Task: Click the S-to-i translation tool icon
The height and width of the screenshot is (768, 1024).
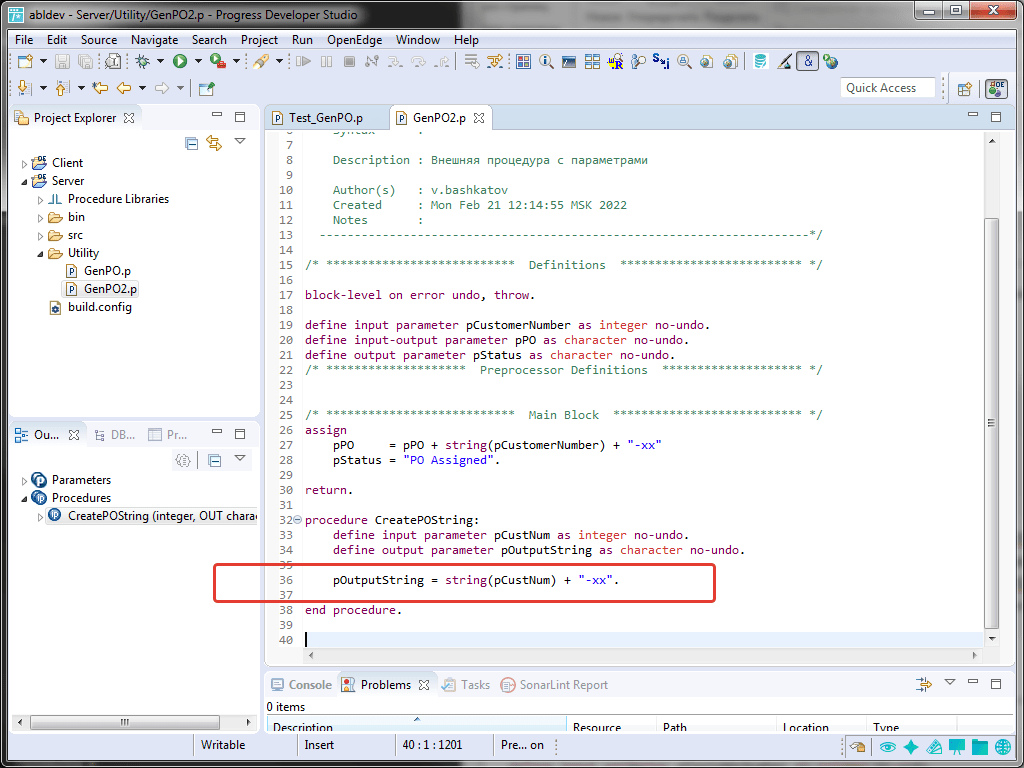Action: tap(661, 62)
